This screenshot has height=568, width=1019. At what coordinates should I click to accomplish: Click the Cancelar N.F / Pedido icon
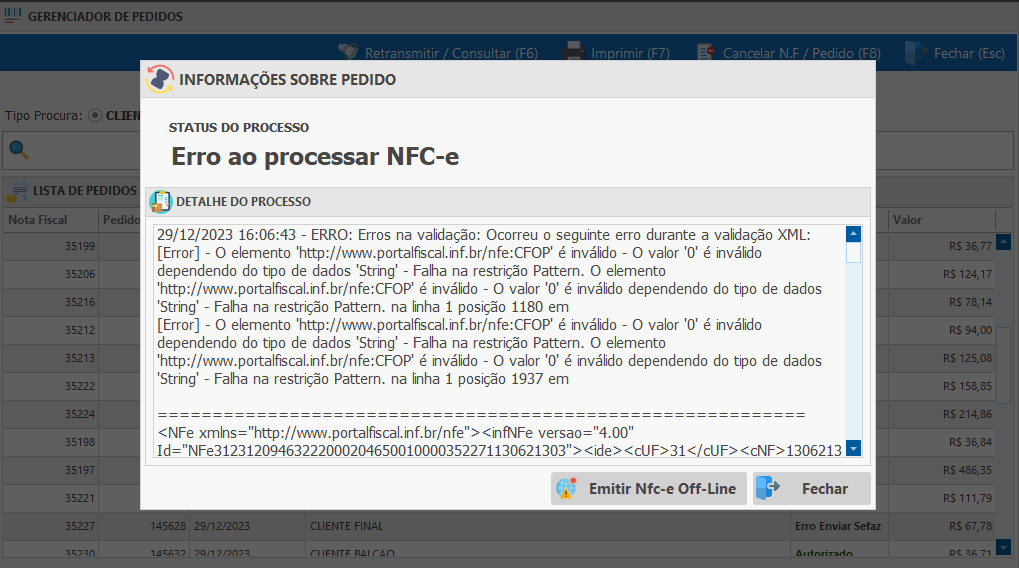pos(705,52)
